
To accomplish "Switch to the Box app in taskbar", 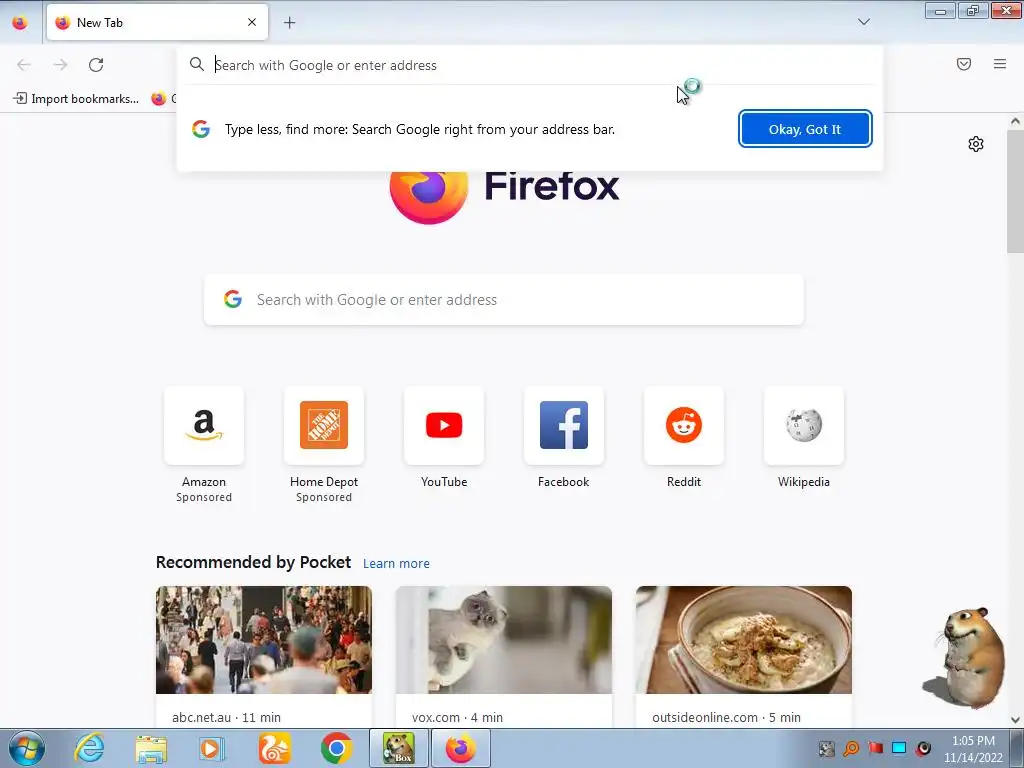I will pos(399,748).
